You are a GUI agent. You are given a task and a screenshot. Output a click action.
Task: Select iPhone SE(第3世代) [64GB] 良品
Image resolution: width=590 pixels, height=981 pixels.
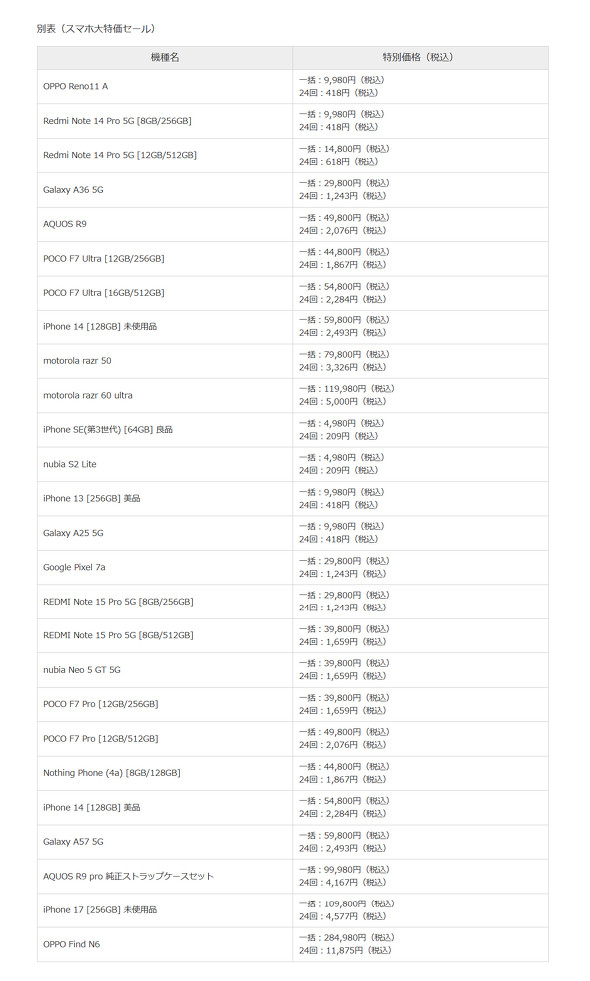[x=108, y=430]
